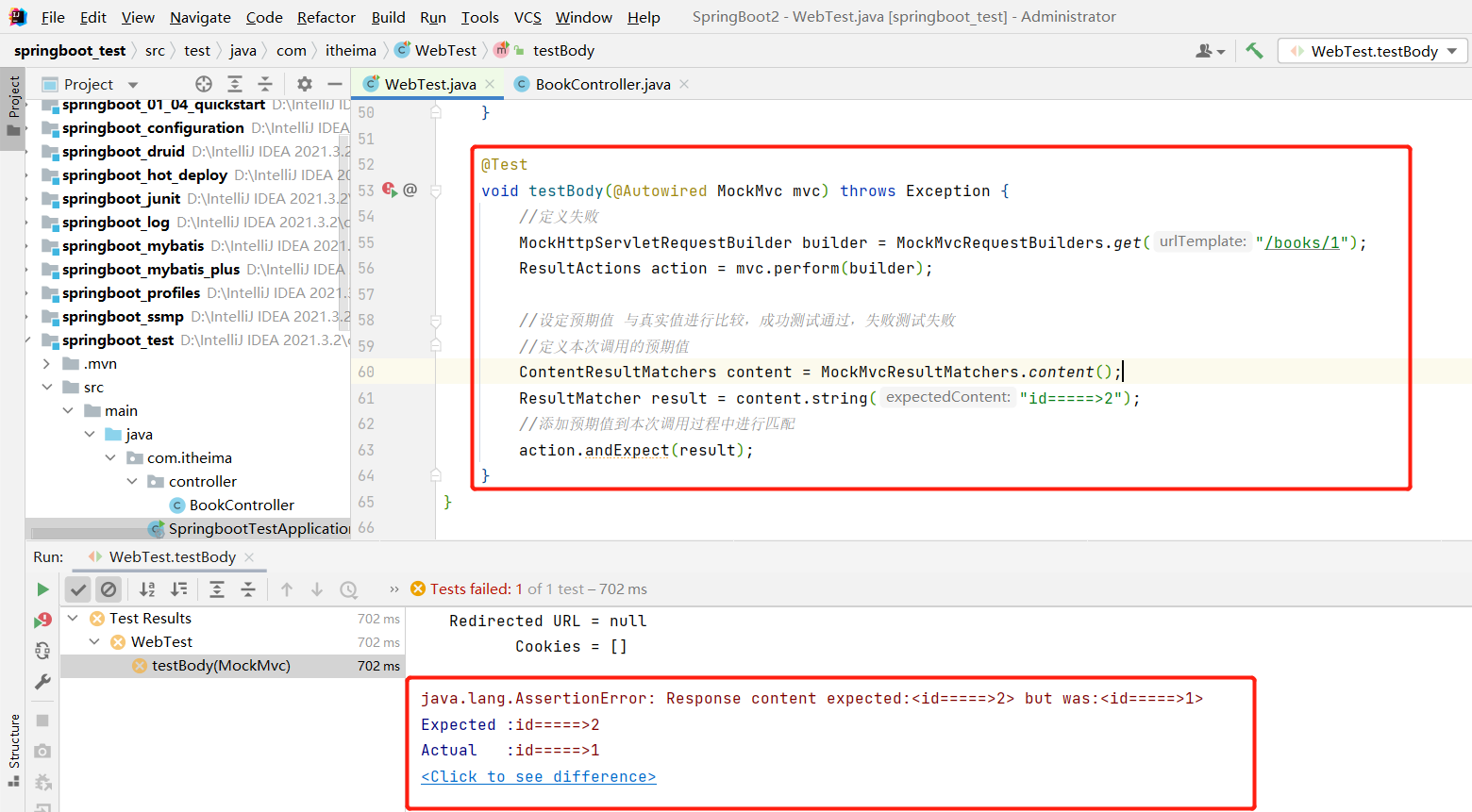Viewport: 1472px width, 812px height.
Task: Open Project panel gear options
Action: tap(305, 84)
